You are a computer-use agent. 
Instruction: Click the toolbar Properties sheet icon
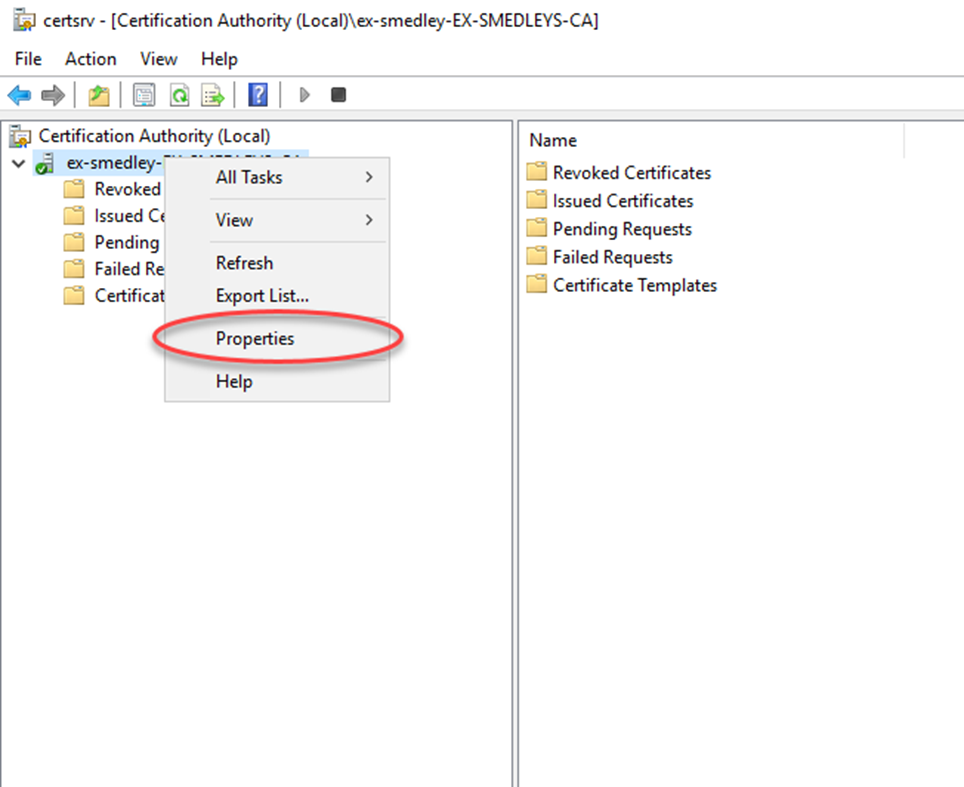[144, 95]
